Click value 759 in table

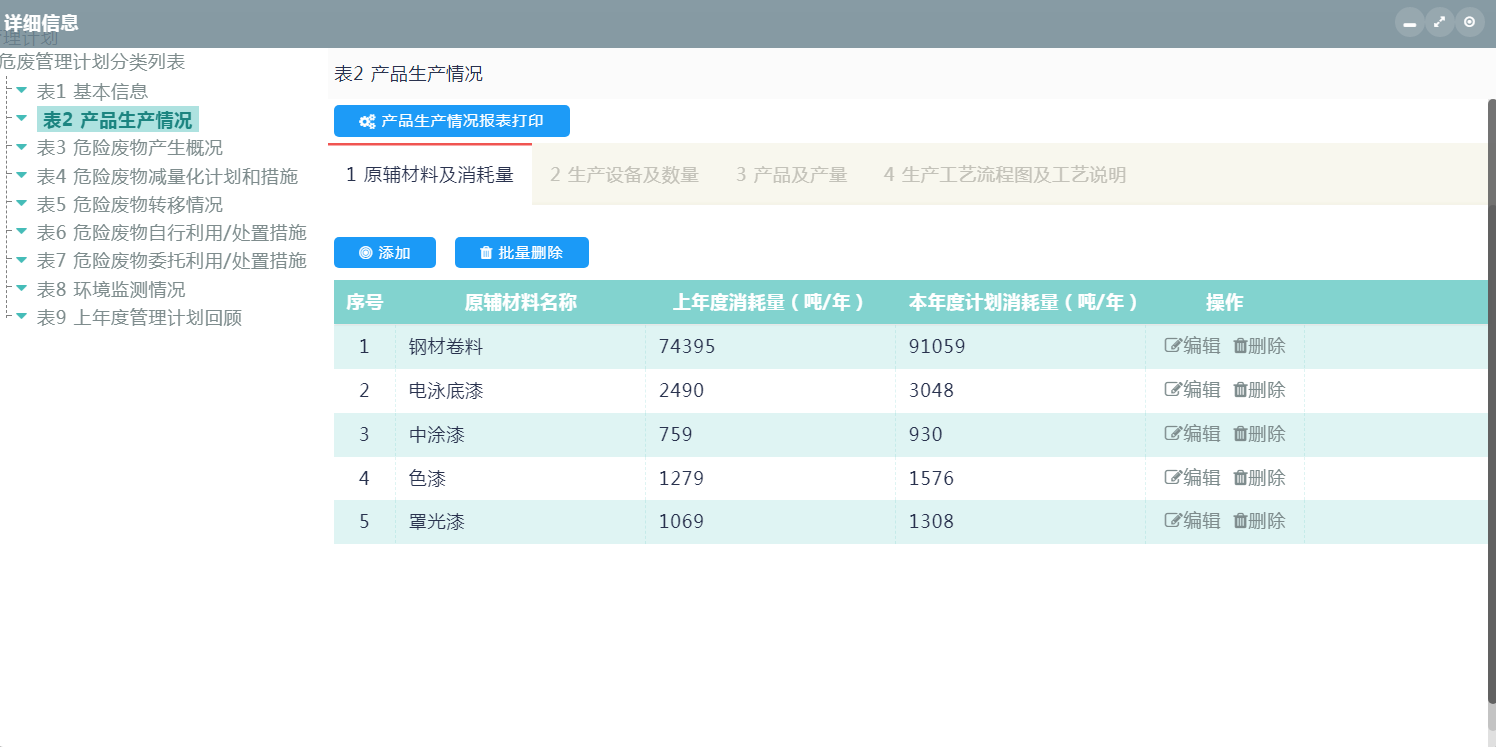pos(676,435)
